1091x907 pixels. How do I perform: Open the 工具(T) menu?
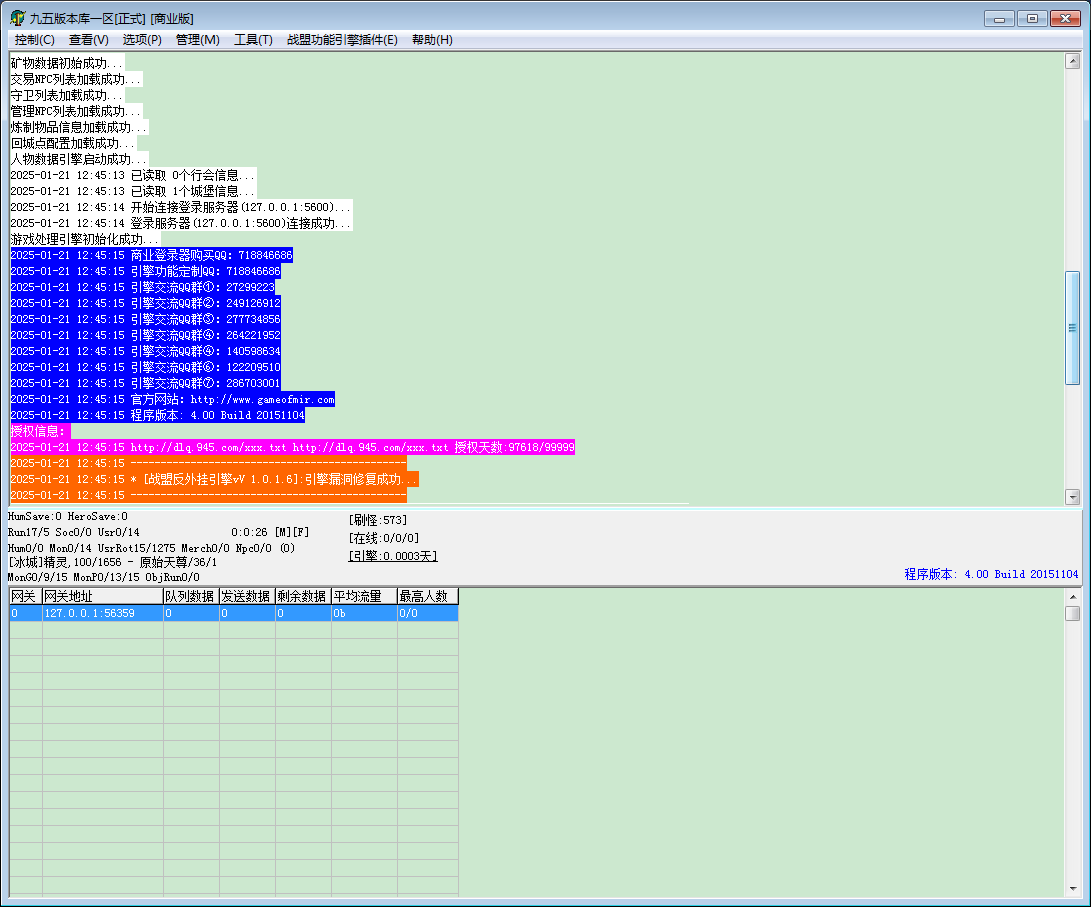click(253, 40)
